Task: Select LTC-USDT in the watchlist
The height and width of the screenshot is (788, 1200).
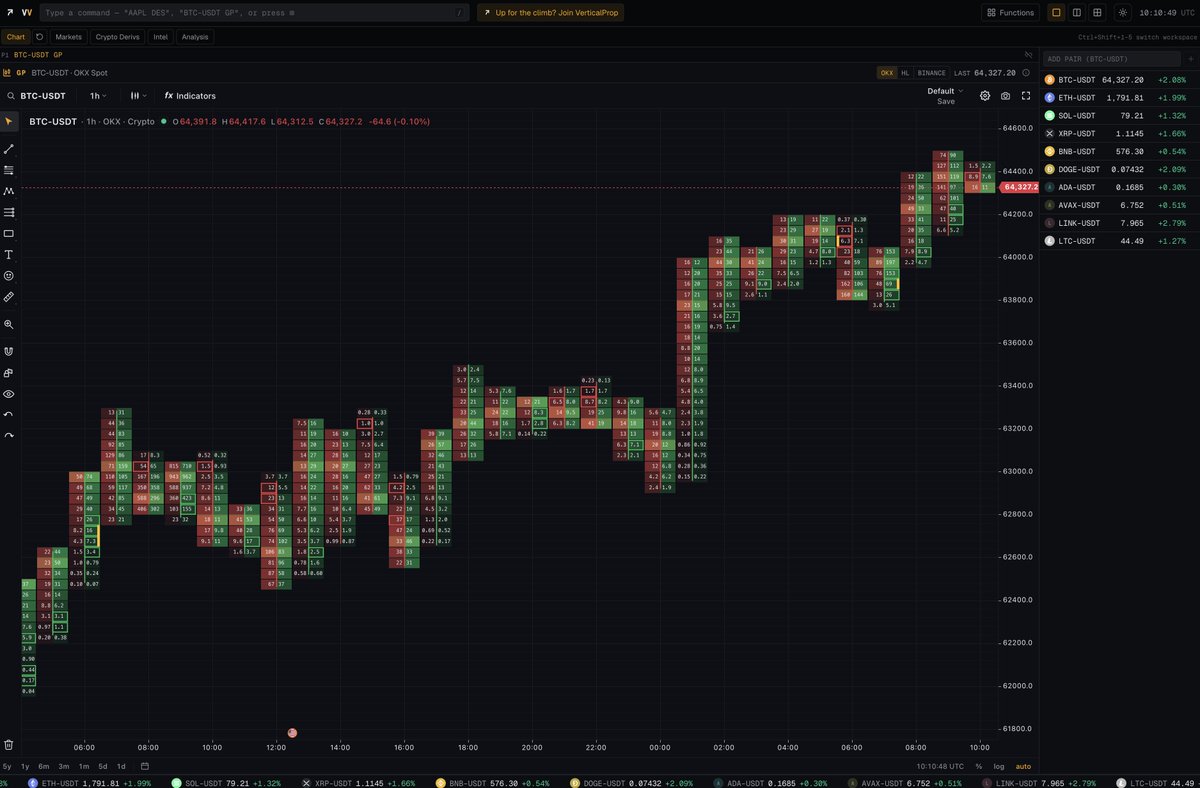Action: pos(1119,241)
